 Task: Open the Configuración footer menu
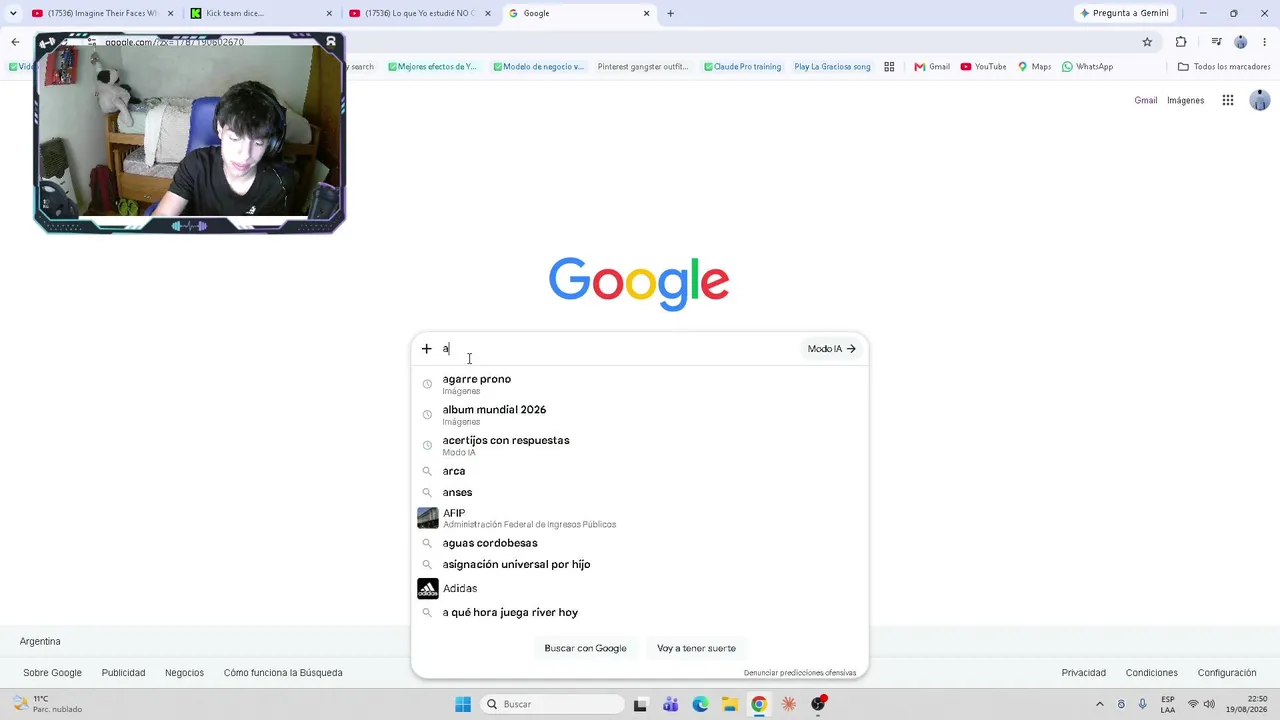pos(1227,673)
